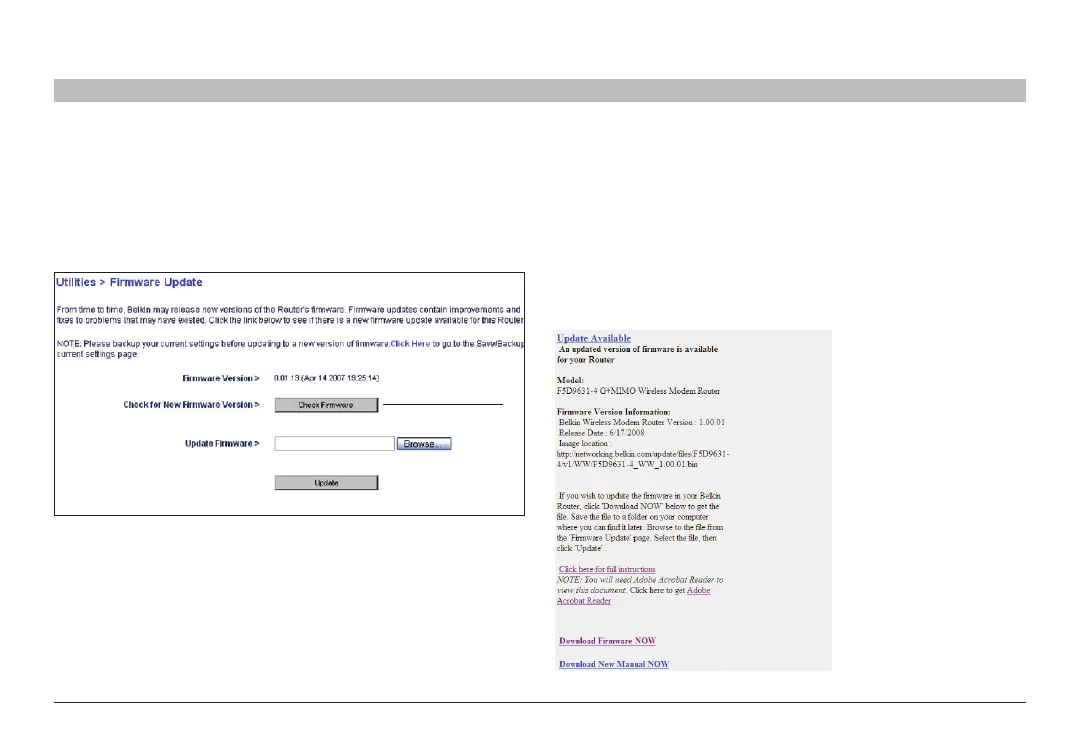The width and height of the screenshot is (1080, 756).
Task: Select model text 'F5D9631-4 G+MIMO Wireless Modem Router'
Action: click(x=638, y=391)
